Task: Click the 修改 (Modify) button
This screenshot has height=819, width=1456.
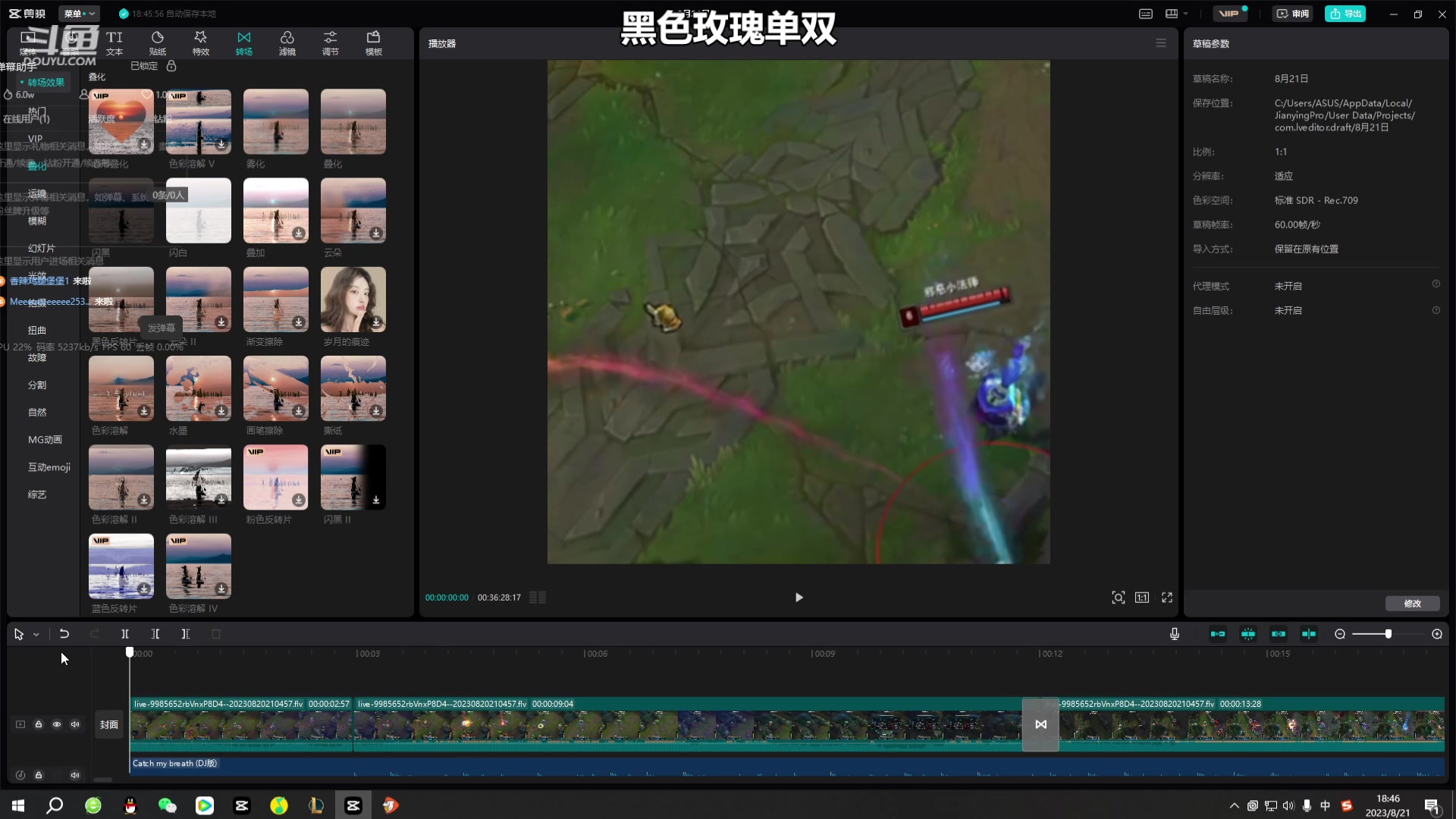Action: [x=1412, y=604]
